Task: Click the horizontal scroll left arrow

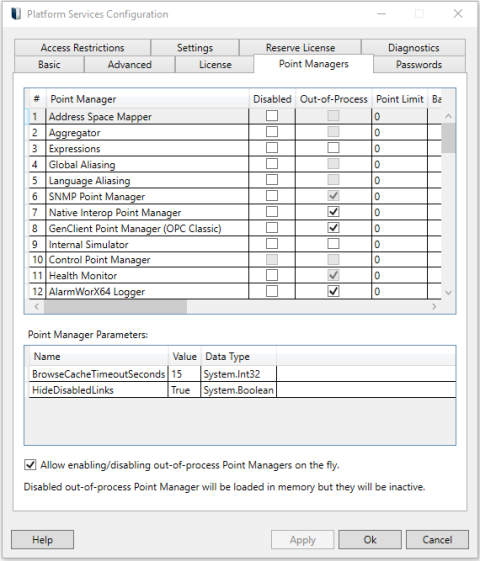Action: (36, 307)
